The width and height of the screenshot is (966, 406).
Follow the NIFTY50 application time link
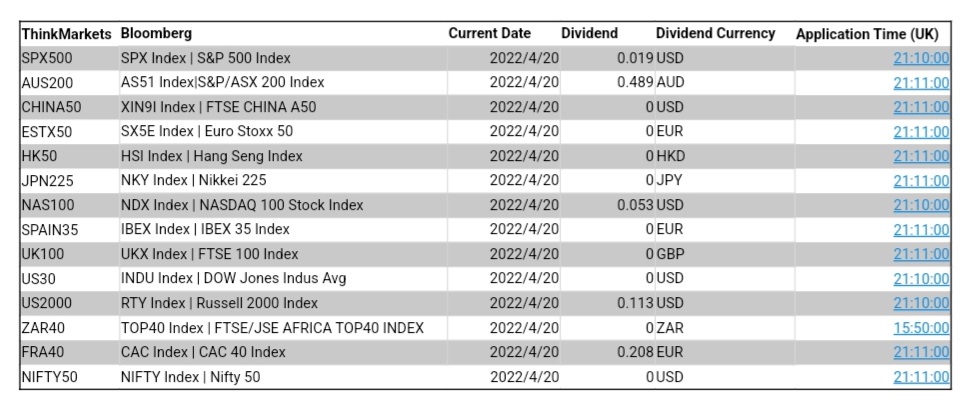point(921,376)
